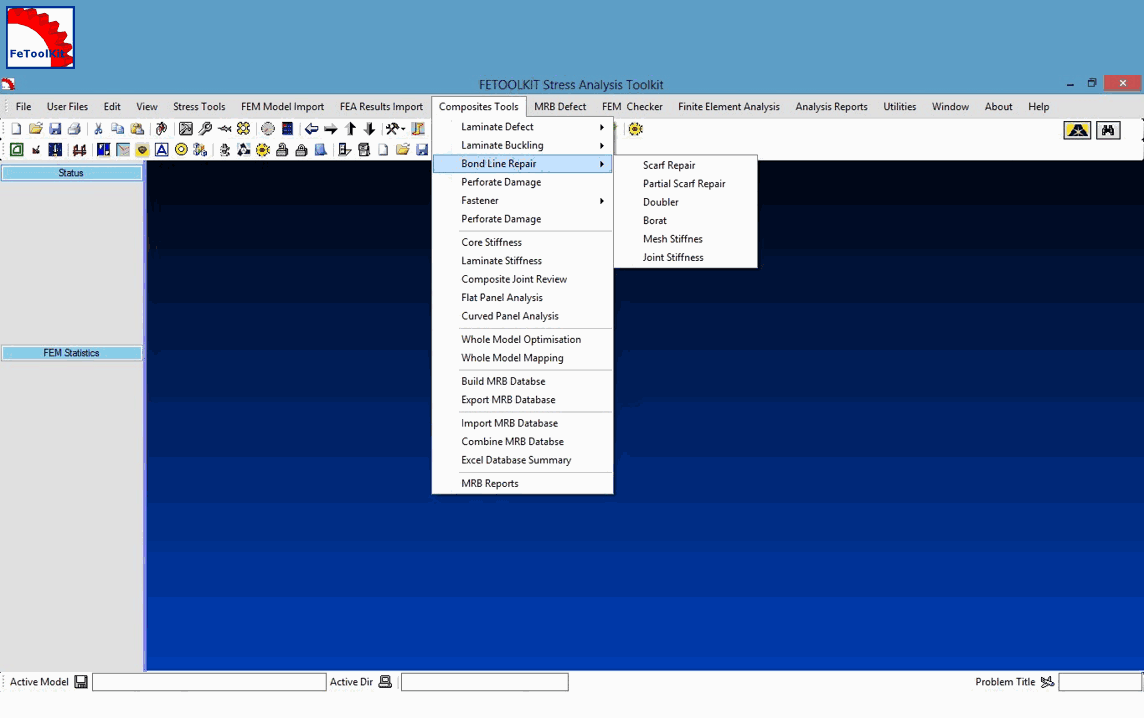The image size is (1144, 718).
Task: Open the Stress Tools menu
Action: tap(199, 107)
